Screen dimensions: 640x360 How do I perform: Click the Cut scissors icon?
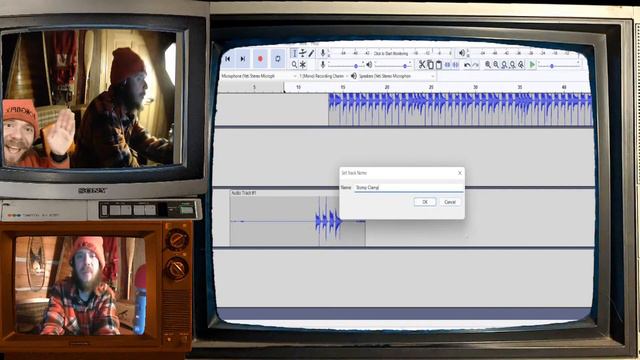coord(422,64)
